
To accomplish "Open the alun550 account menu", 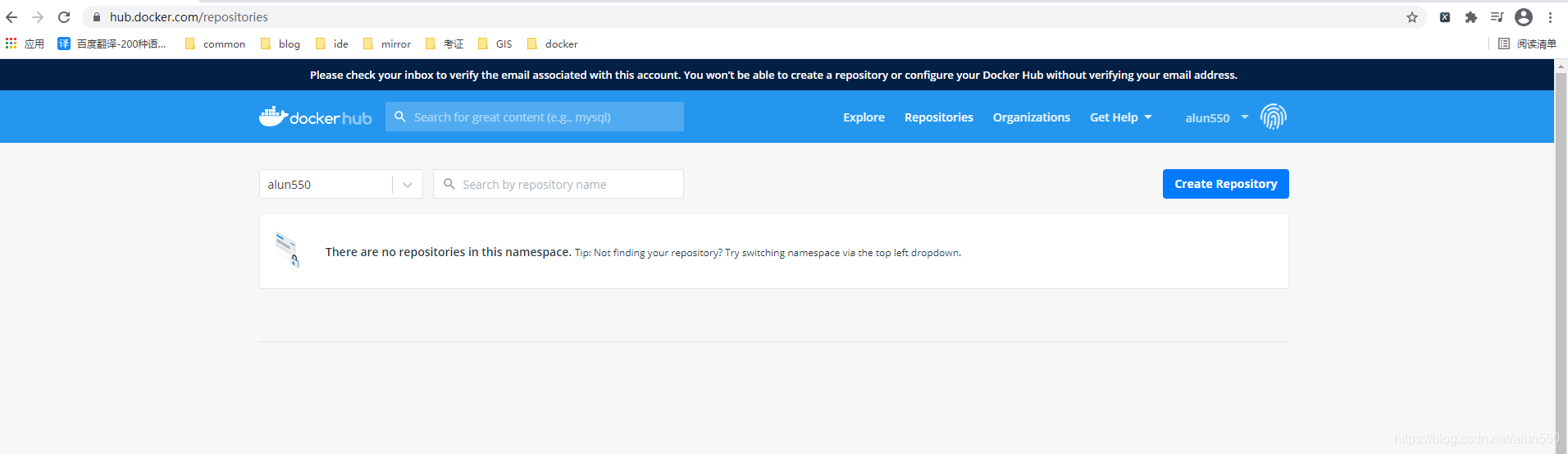I will click(x=1217, y=117).
